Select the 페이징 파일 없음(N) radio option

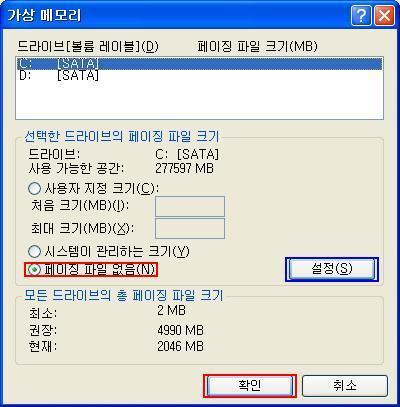pos(34,269)
